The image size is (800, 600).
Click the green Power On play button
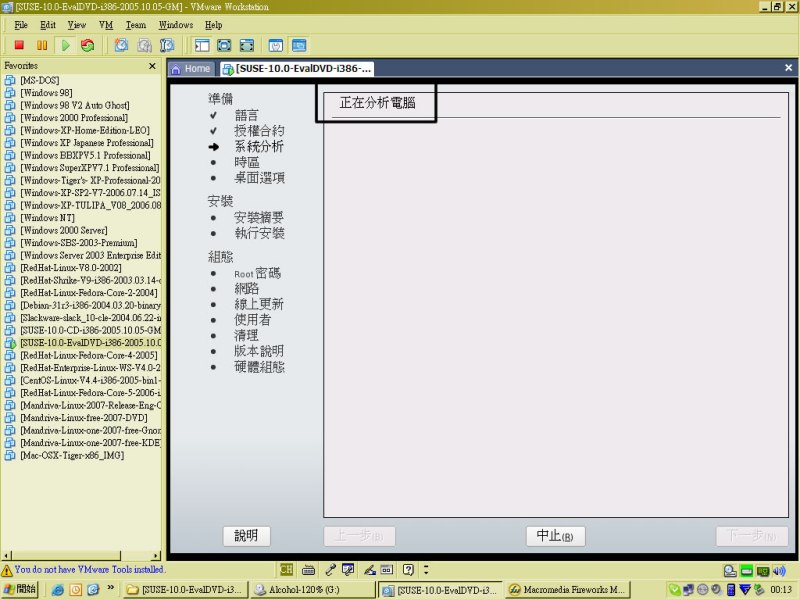pos(65,45)
